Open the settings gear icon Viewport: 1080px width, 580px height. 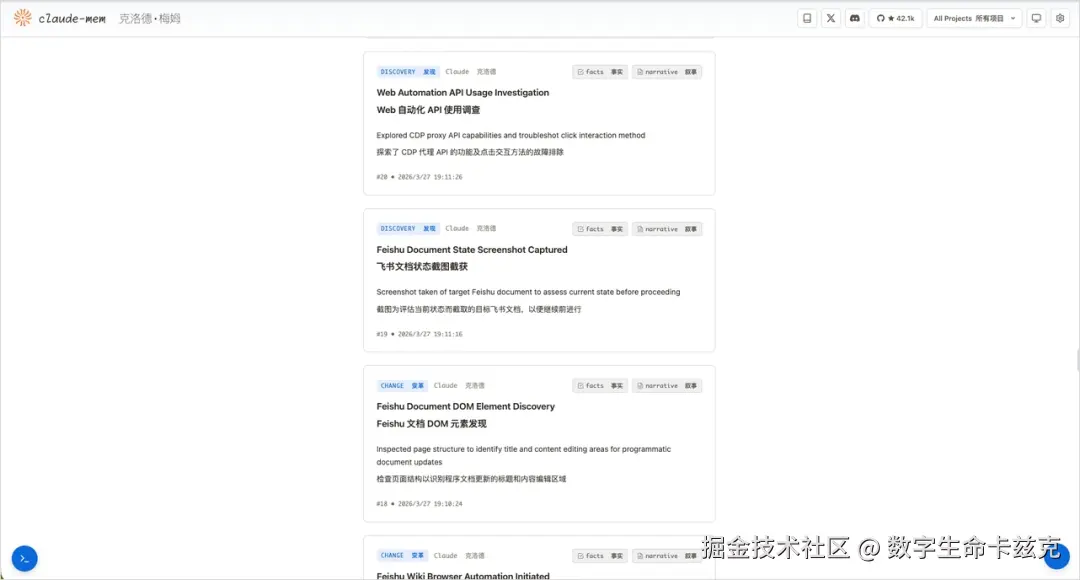1060,18
